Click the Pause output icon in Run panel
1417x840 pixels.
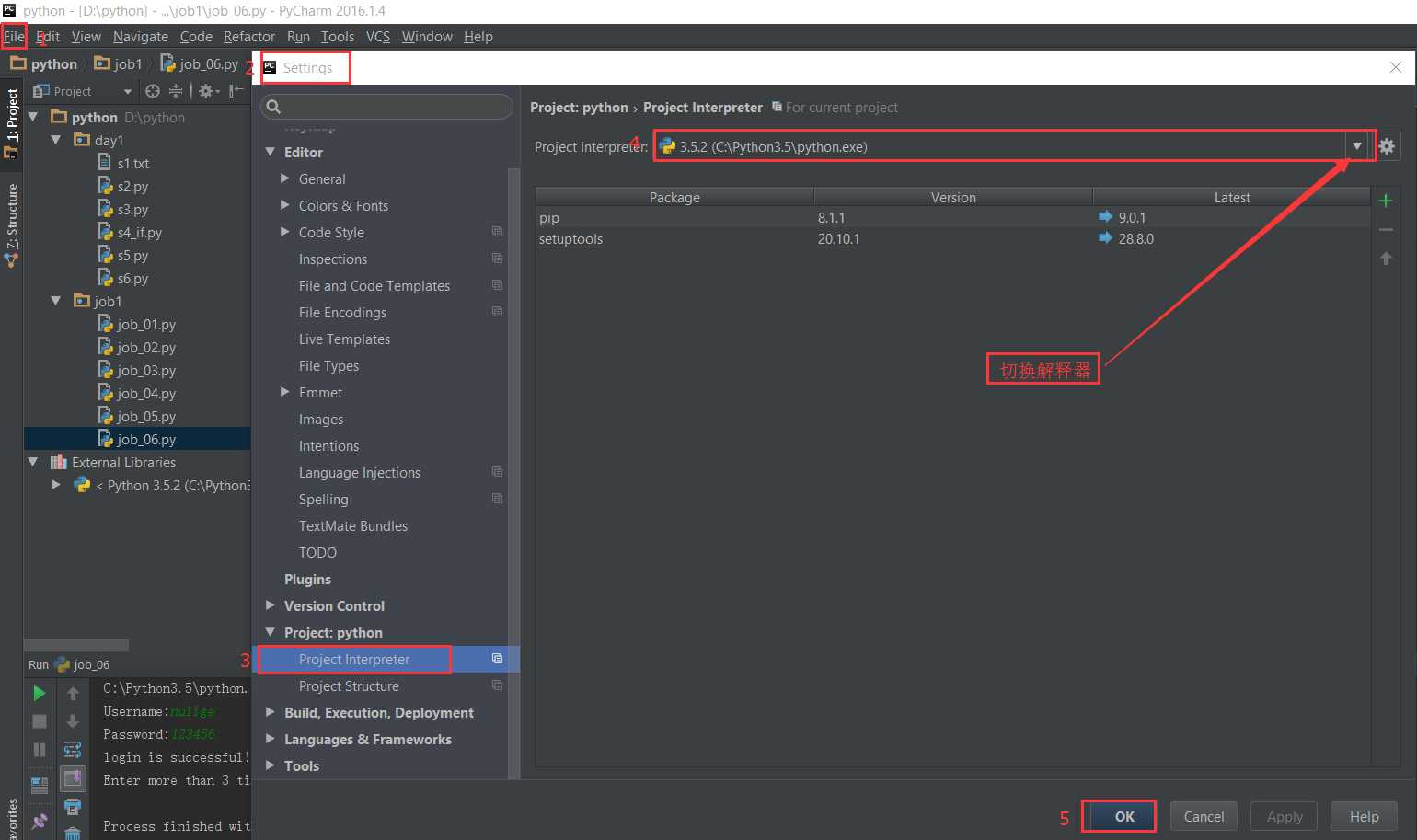pos(40,750)
